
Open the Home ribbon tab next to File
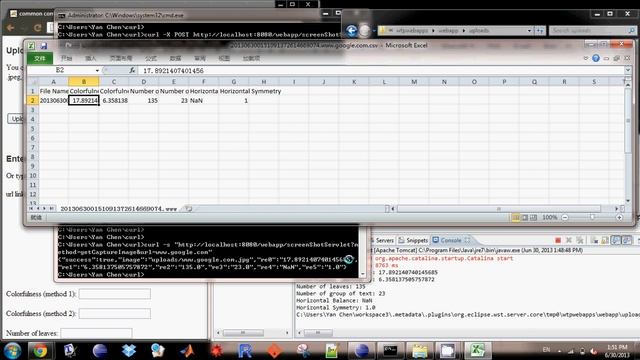[66, 58]
